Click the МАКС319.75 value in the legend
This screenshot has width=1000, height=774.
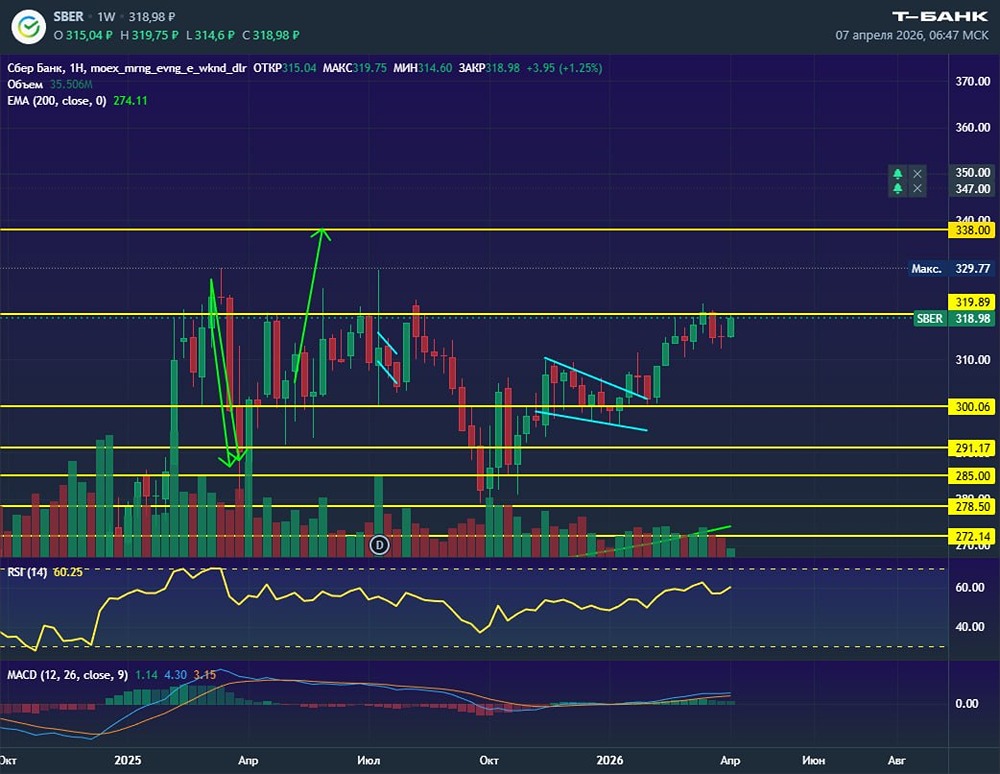355,68
